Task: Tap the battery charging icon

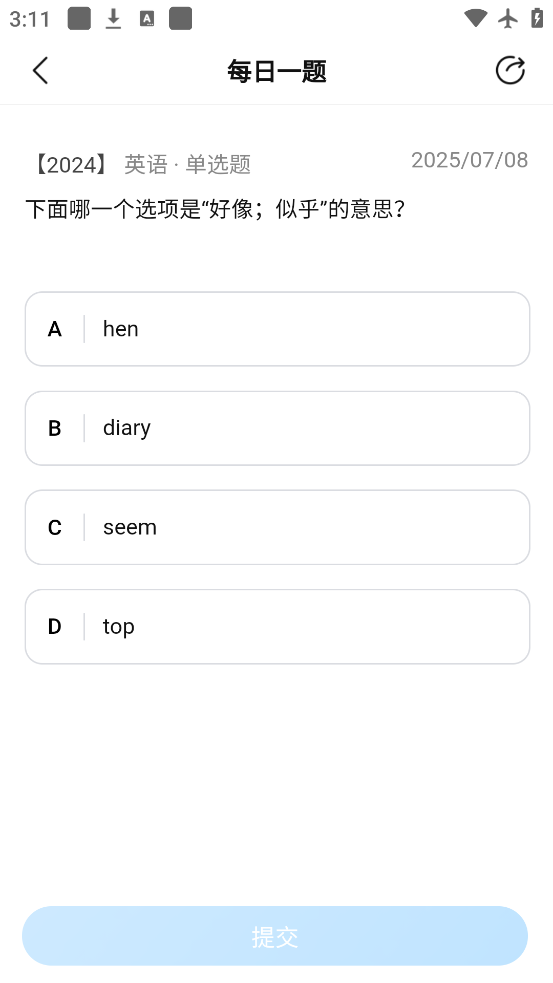Action: (537, 18)
